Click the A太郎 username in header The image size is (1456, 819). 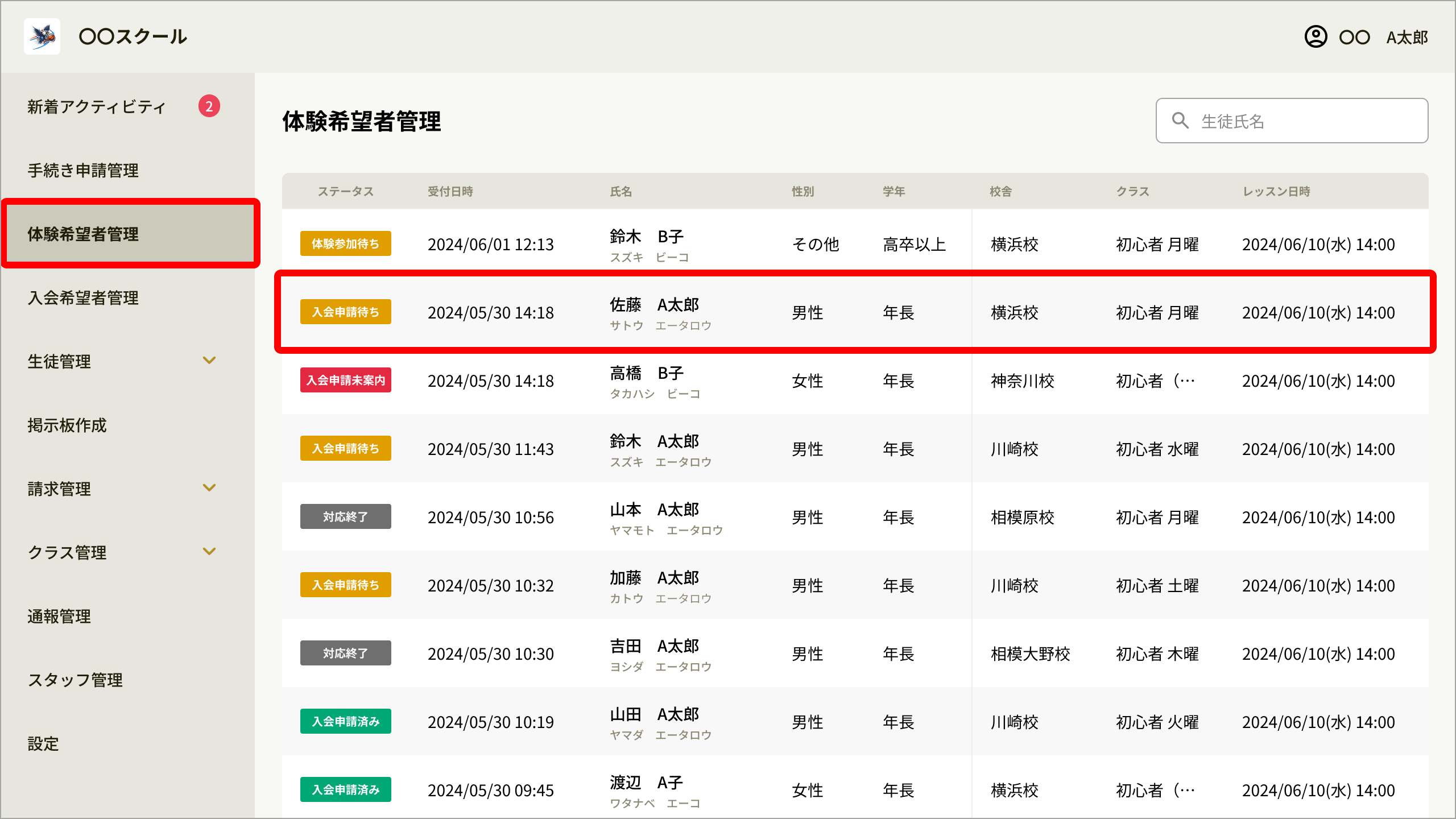click(x=1407, y=38)
